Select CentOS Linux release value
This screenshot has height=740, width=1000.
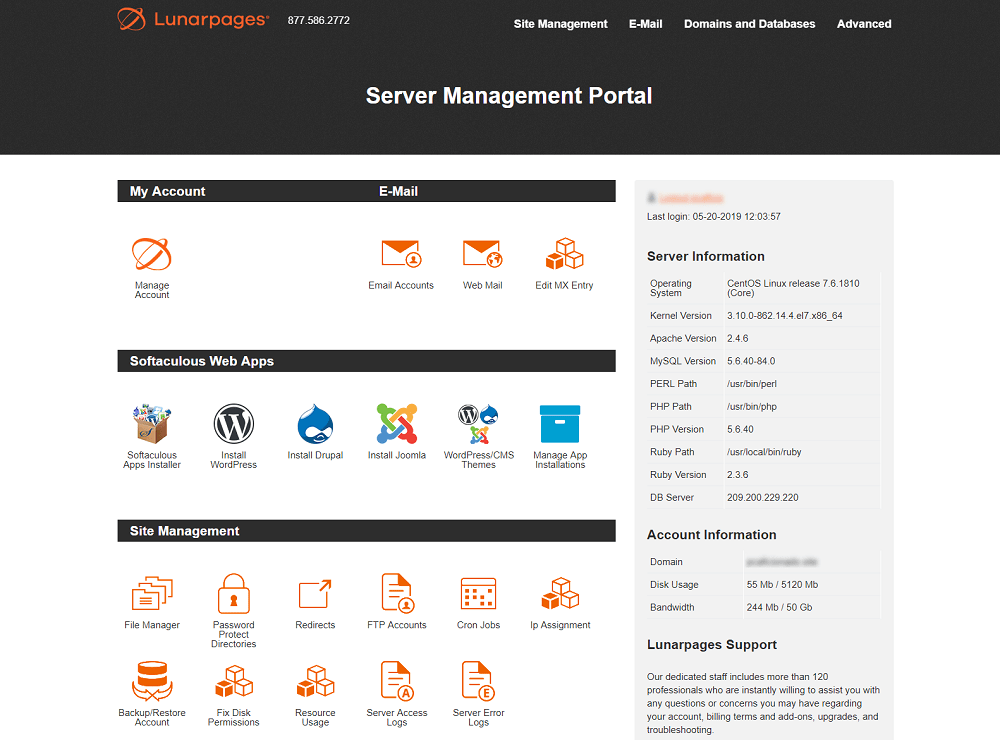click(793, 288)
